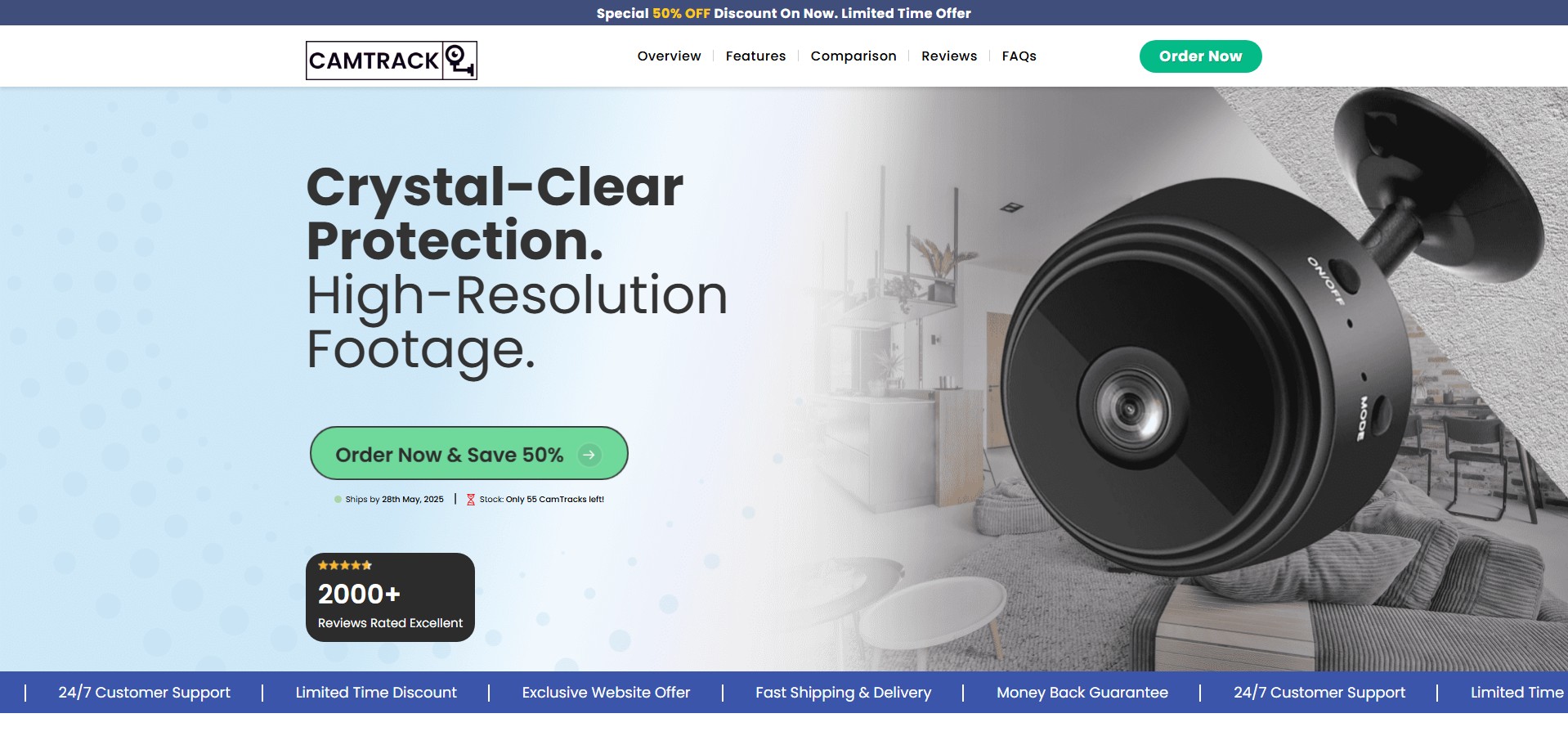
Task: Open the FAQs nav link
Action: click(1019, 56)
